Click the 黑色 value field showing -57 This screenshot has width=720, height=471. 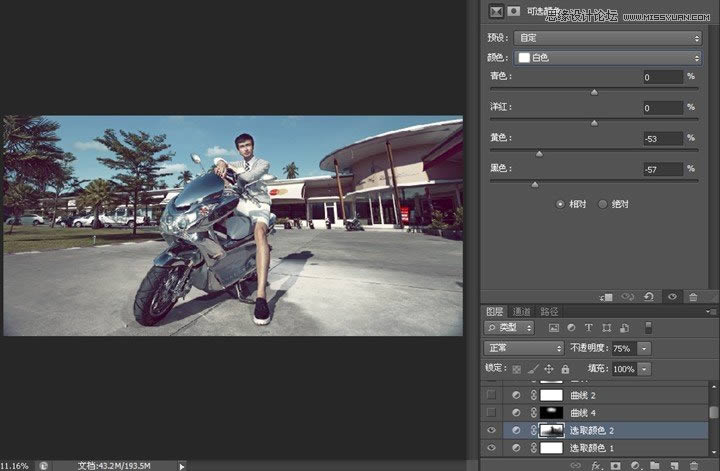click(x=663, y=169)
